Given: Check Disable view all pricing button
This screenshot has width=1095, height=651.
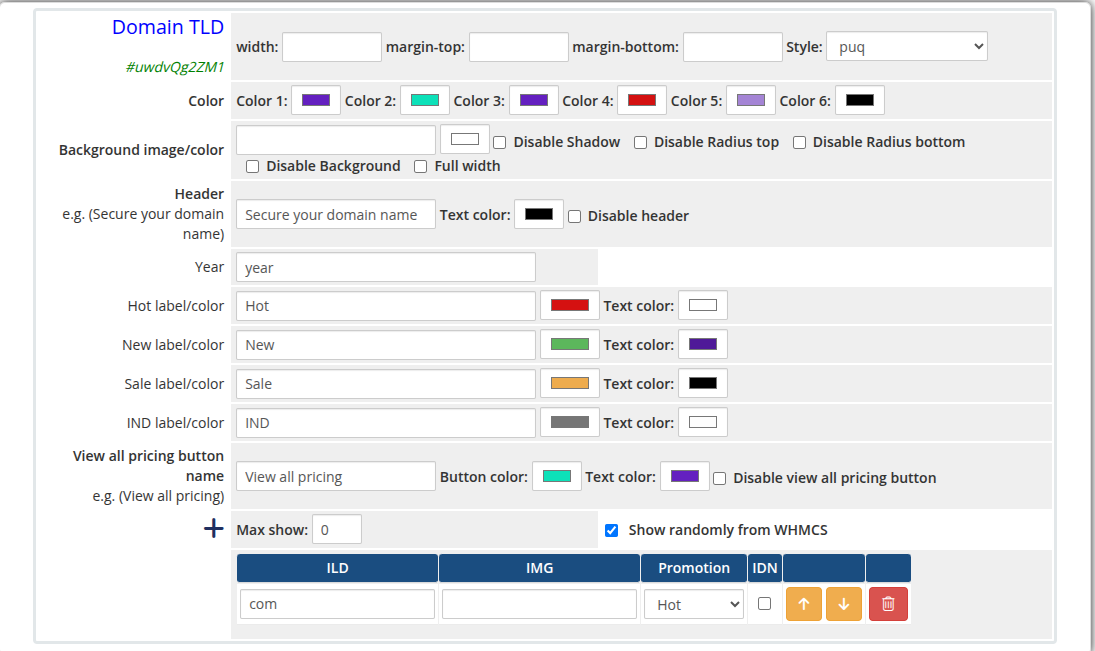Looking at the screenshot, I should 719,477.
